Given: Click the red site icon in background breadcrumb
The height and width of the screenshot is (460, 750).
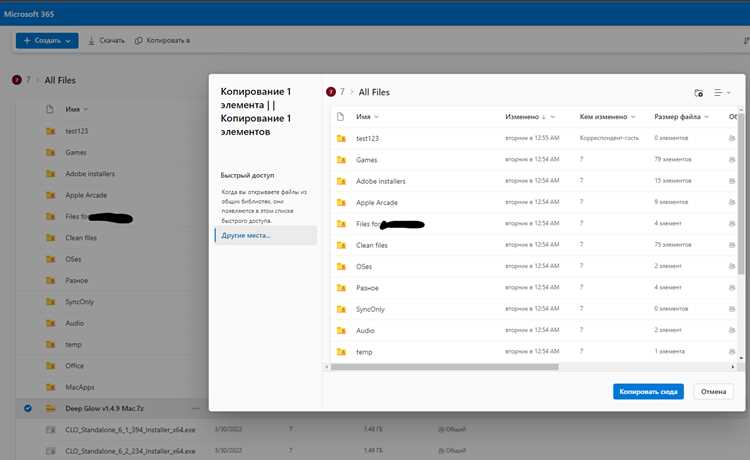Looking at the screenshot, I should pyautogui.click(x=17, y=80).
